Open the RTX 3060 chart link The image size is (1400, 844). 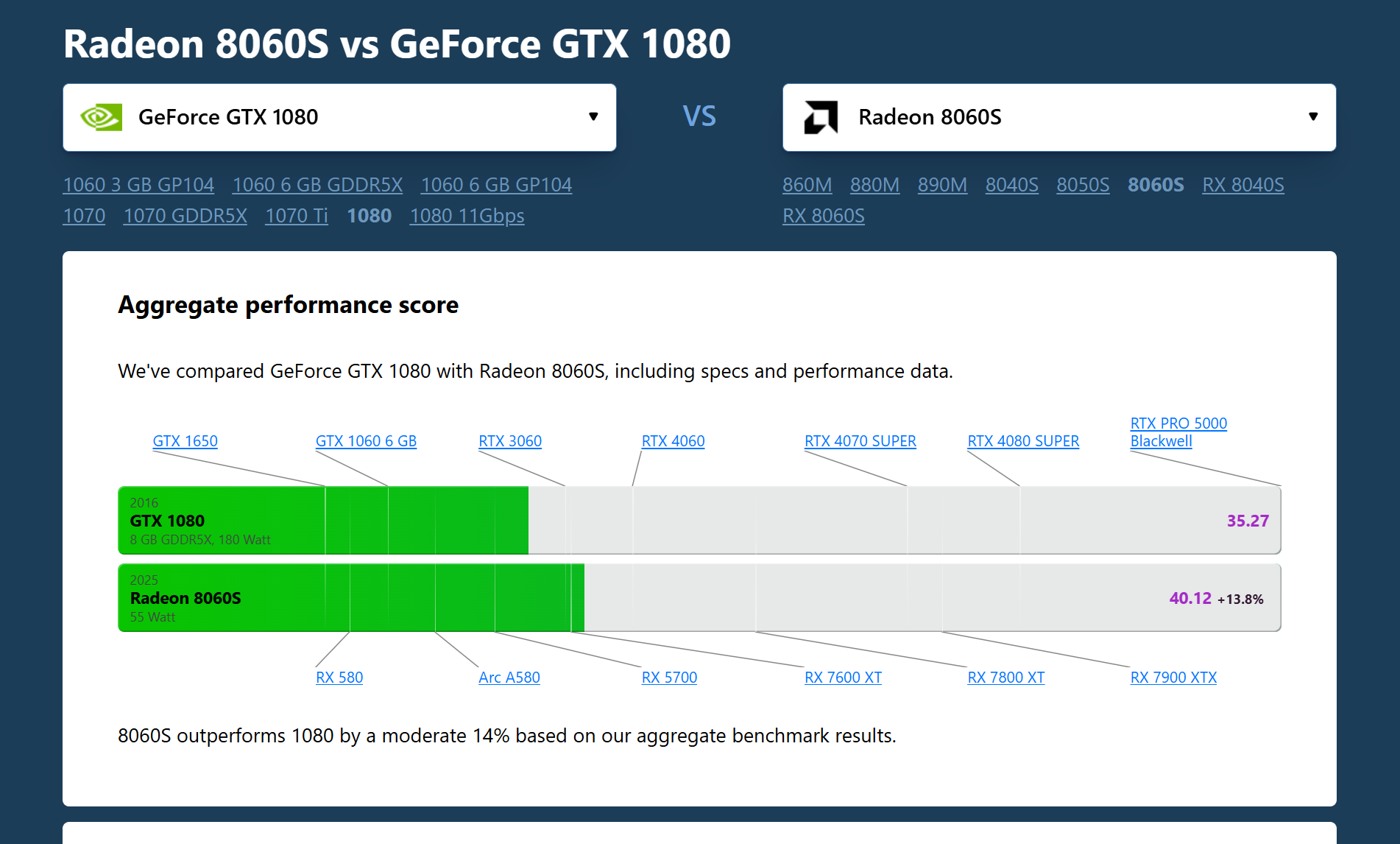(510, 441)
